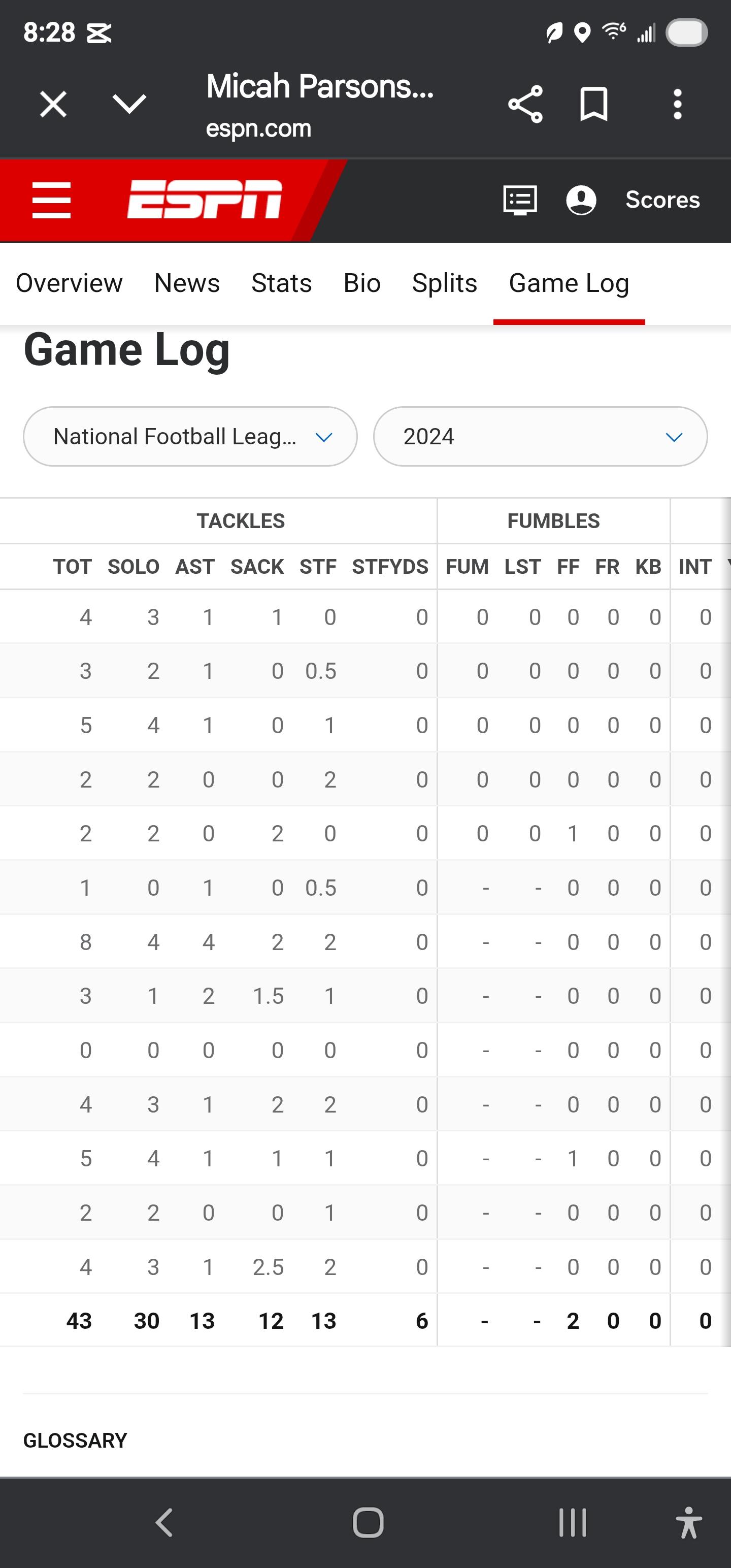Tap the share icon in browser bar

[x=525, y=104]
